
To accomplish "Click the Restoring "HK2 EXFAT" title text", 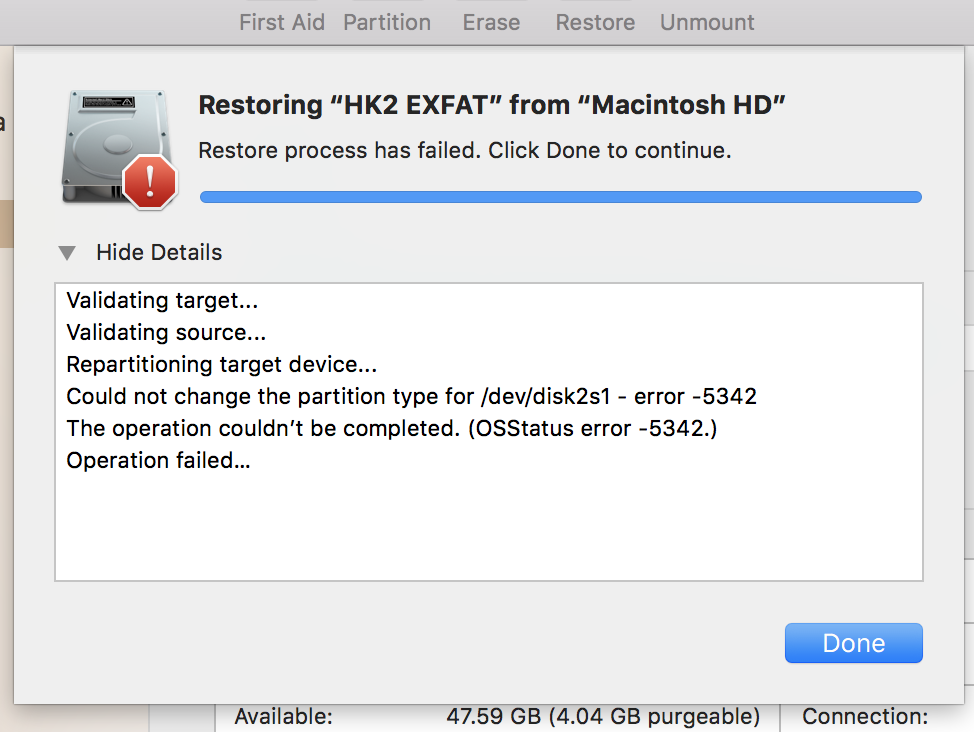I will tap(491, 104).
